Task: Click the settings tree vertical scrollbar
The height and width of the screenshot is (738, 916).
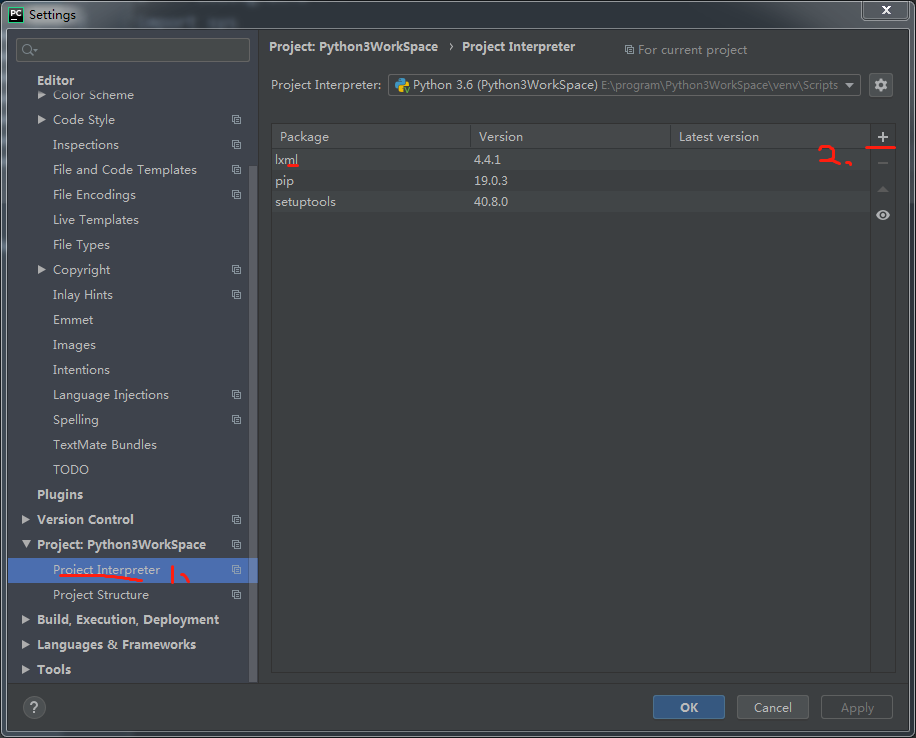Action: click(x=253, y=424)
